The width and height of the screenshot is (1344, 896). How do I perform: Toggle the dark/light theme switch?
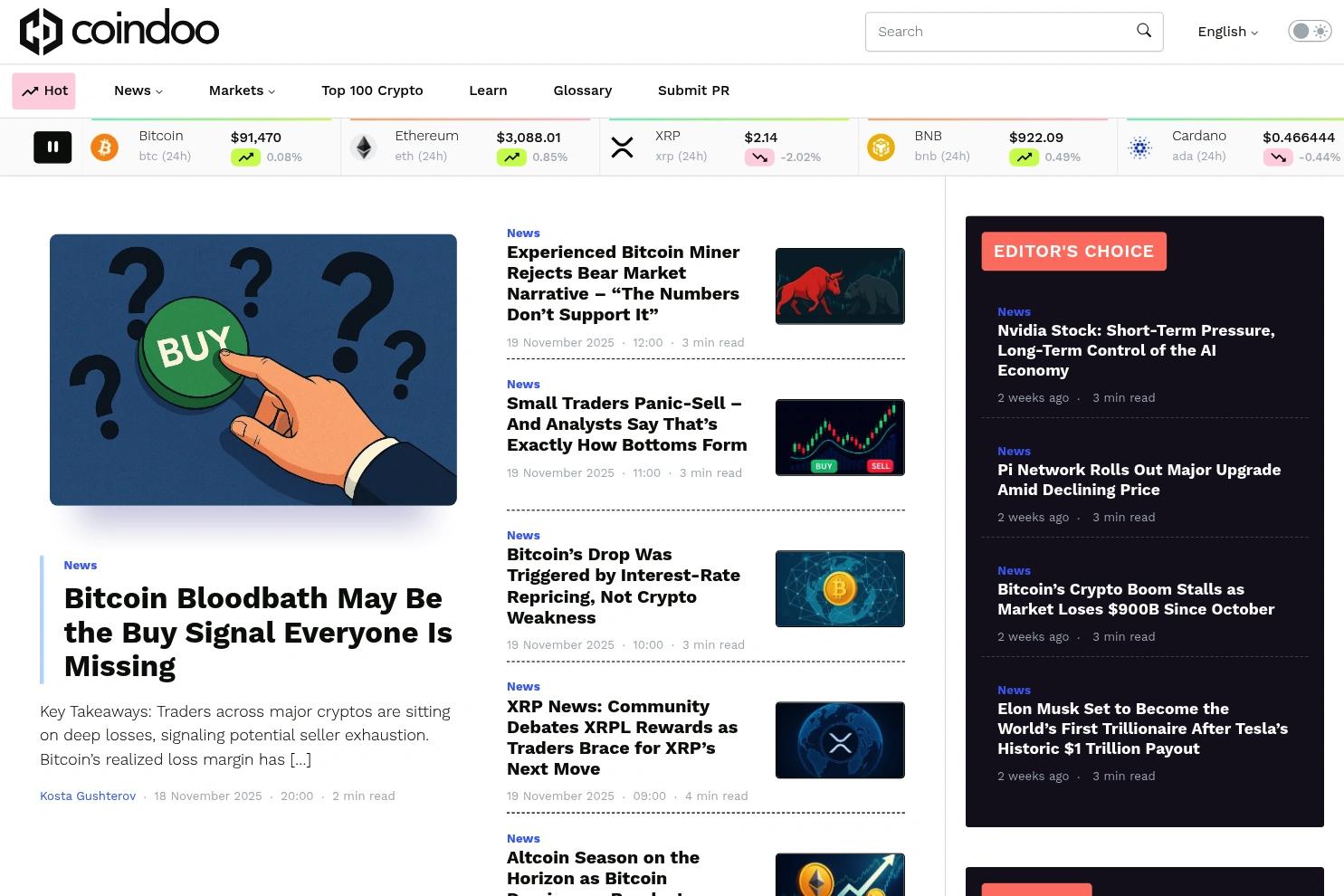pyautogui.click(x=1309, y=30)
